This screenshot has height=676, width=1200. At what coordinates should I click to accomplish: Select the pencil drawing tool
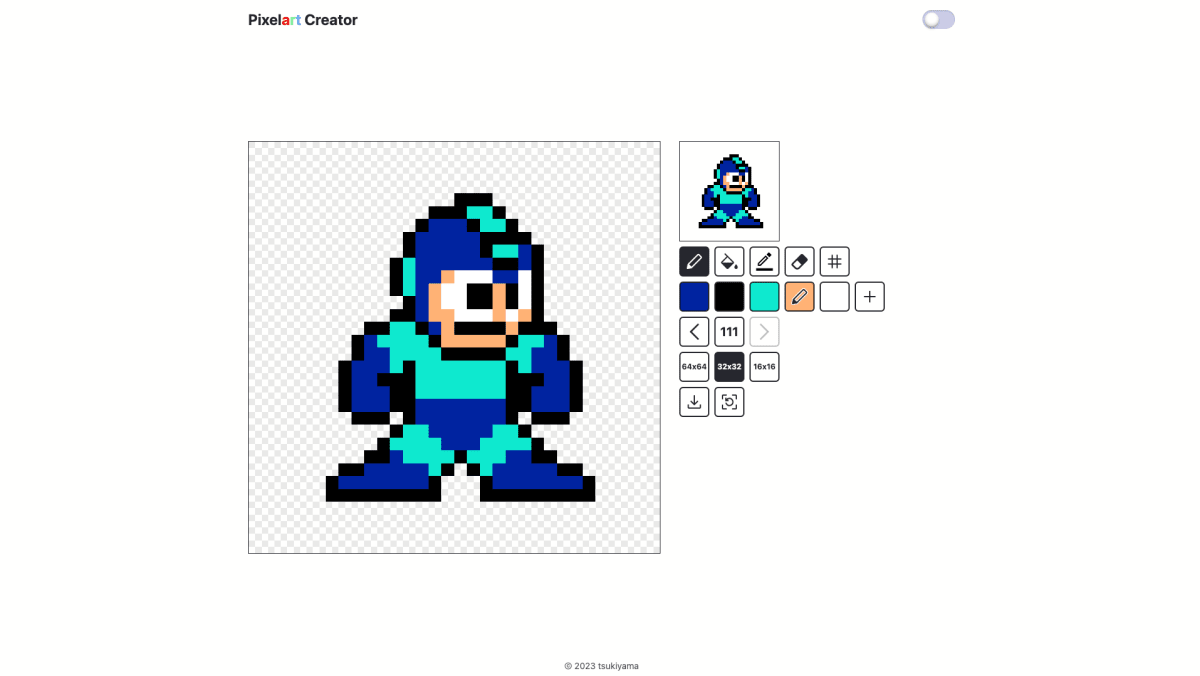[x=694, y=262]
